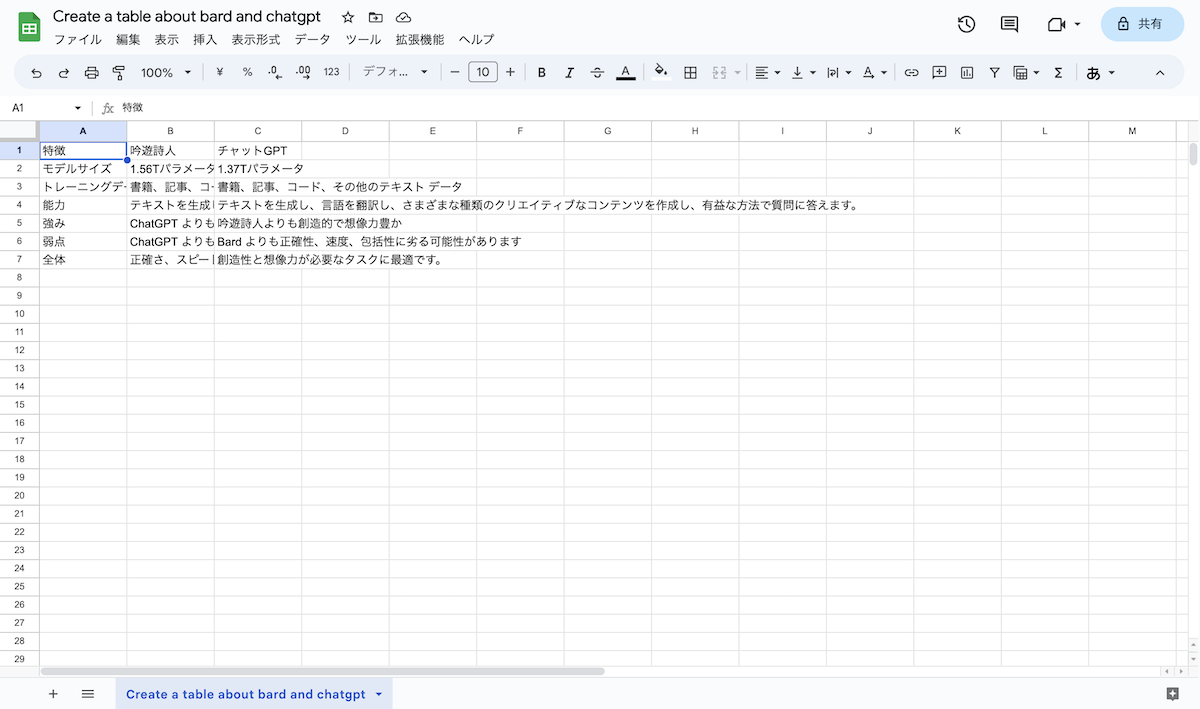Screen dimensions: 1200x709
Task: Open the sheet tab dropdown arrow
Action: (x=379, y=694)
